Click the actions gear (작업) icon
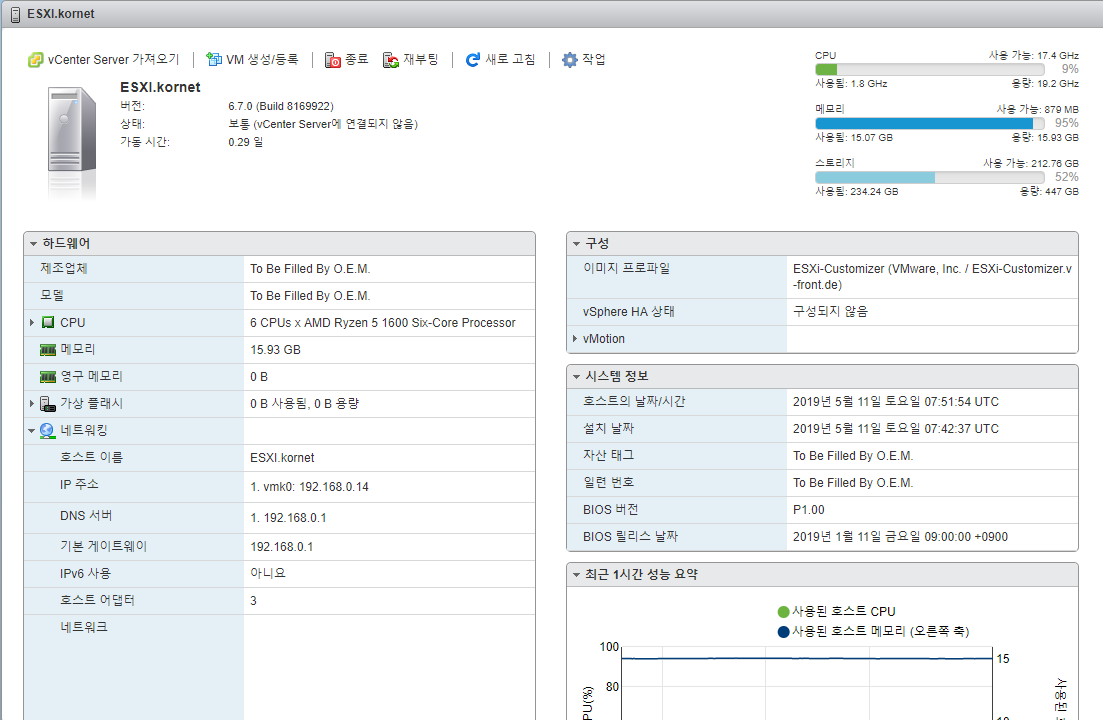The image size is (1103, 720). click(570, 60)
